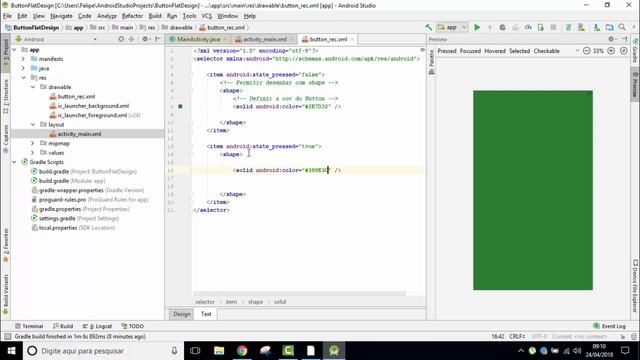
Task: Open the VCS menu
Action: [x=207, y=16]
